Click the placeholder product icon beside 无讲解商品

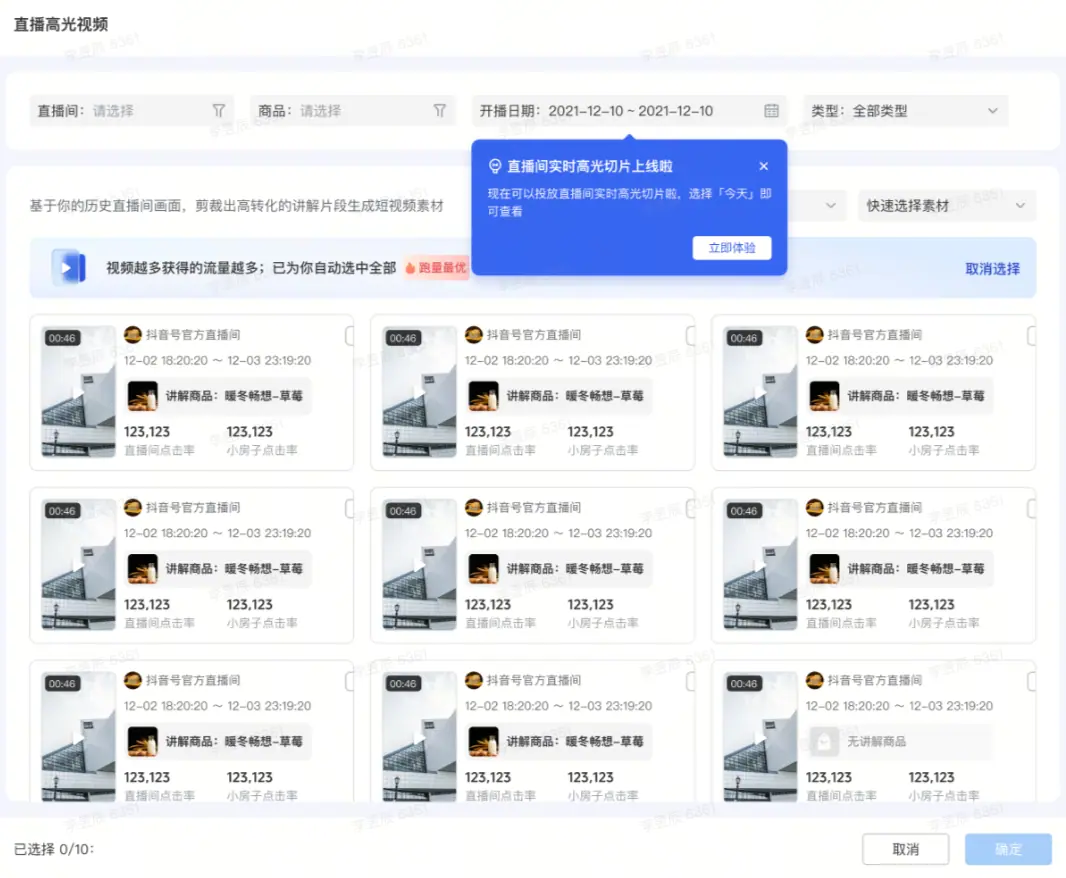pyautogui.click(x=824, y=741)
